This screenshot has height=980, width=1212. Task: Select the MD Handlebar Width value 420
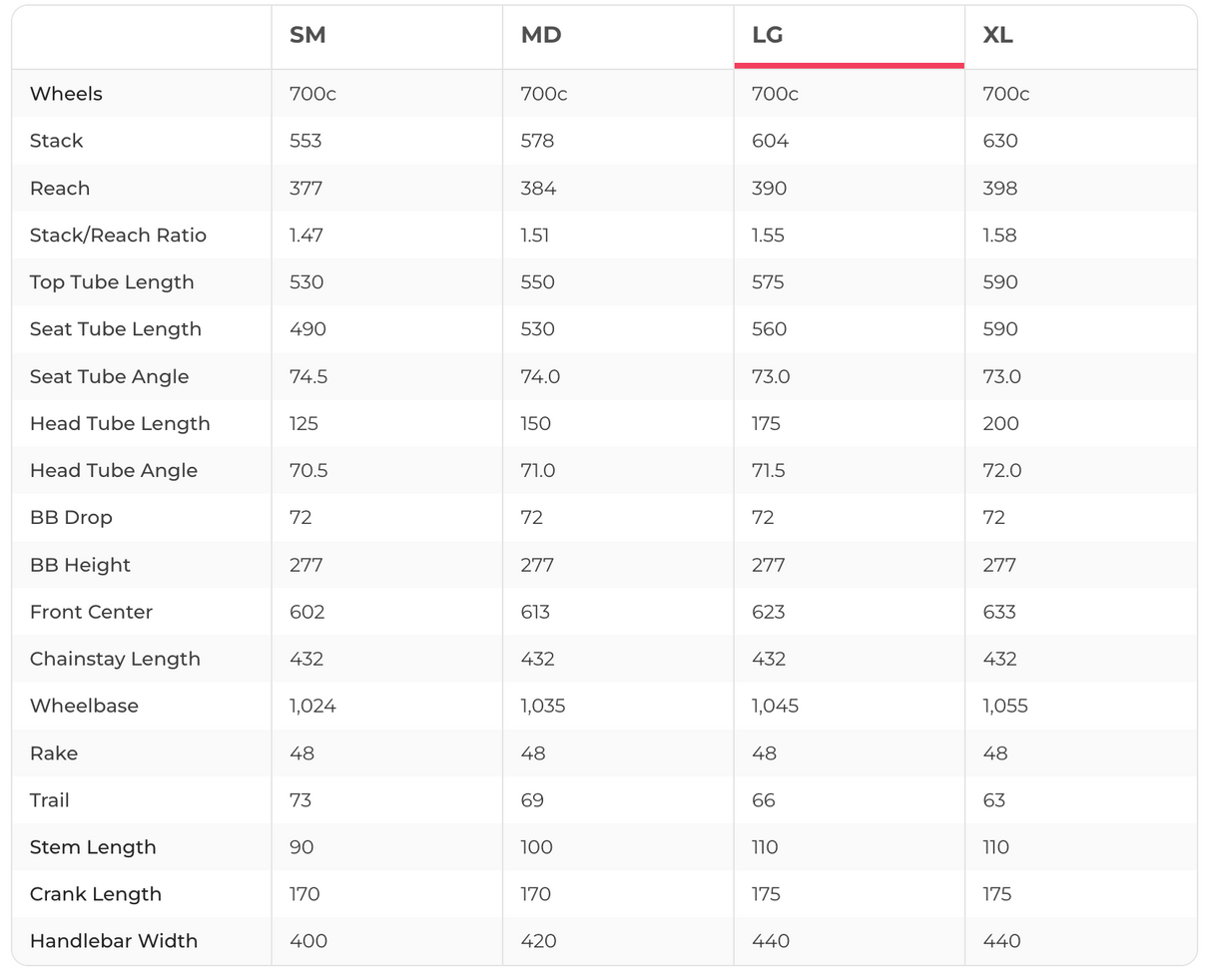[x=539, y=941]
